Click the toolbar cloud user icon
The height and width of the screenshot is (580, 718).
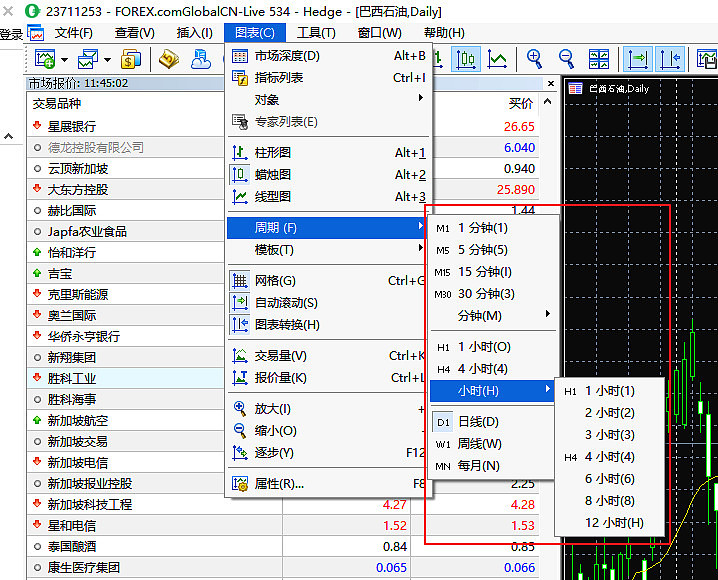click(x=201, y=59)
